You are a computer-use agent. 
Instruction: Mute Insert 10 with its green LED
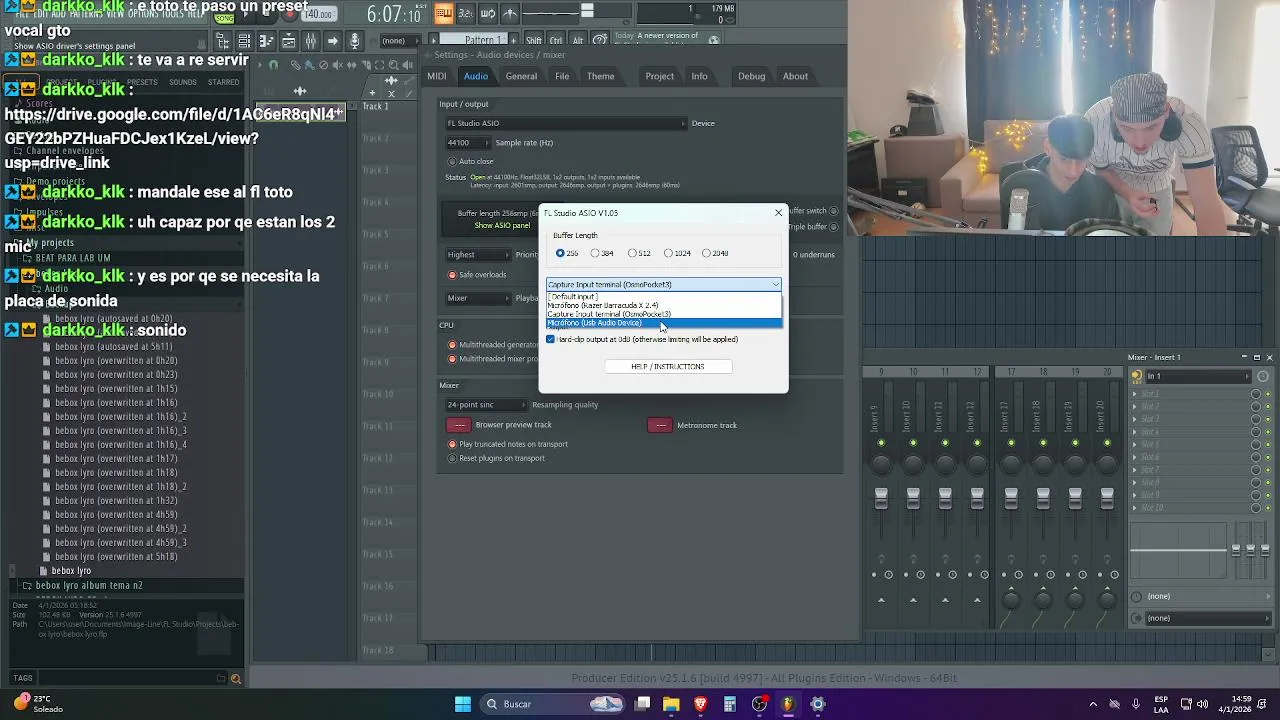tap(913, 443)
